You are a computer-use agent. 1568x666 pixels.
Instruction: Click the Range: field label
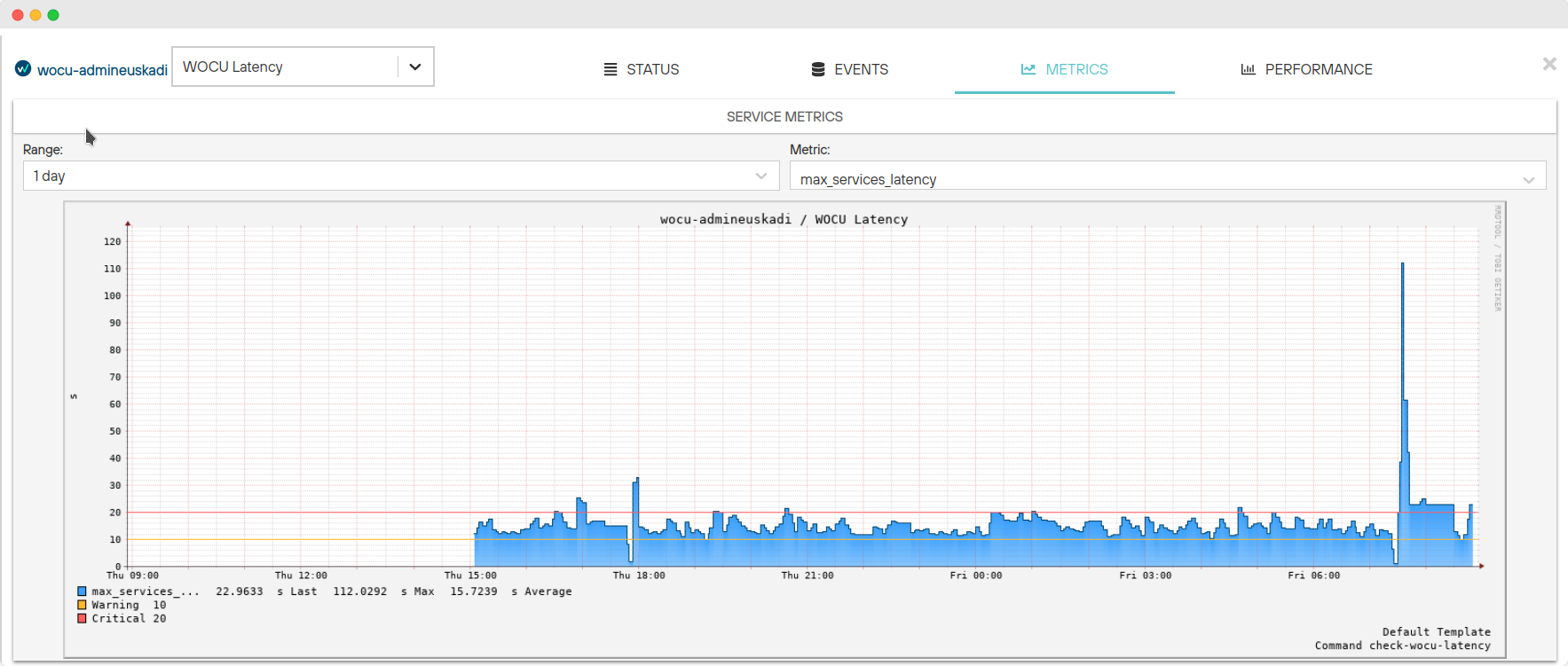[x=43, y=150]
